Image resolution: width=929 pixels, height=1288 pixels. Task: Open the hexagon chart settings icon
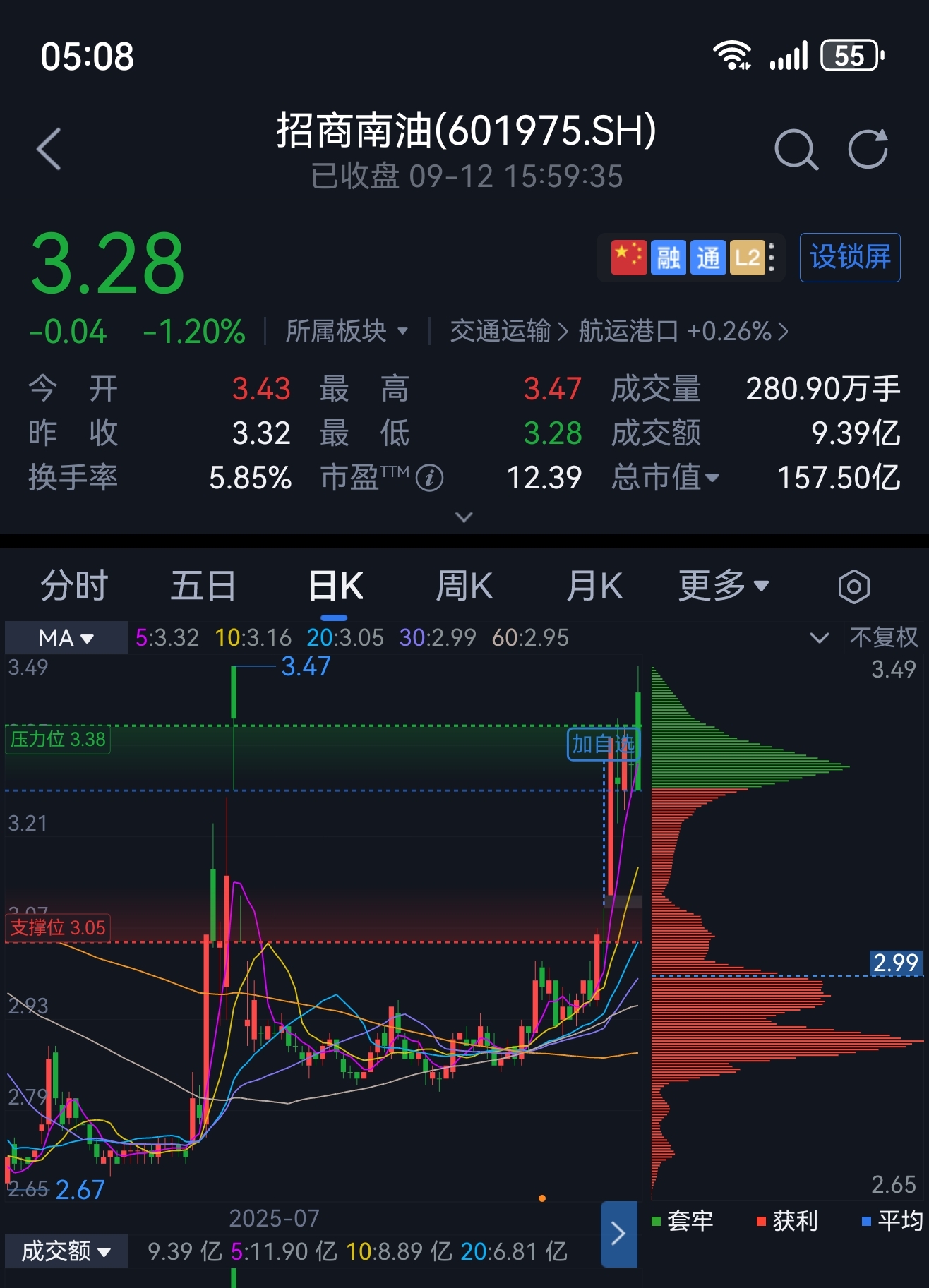(x=853, y=586)
